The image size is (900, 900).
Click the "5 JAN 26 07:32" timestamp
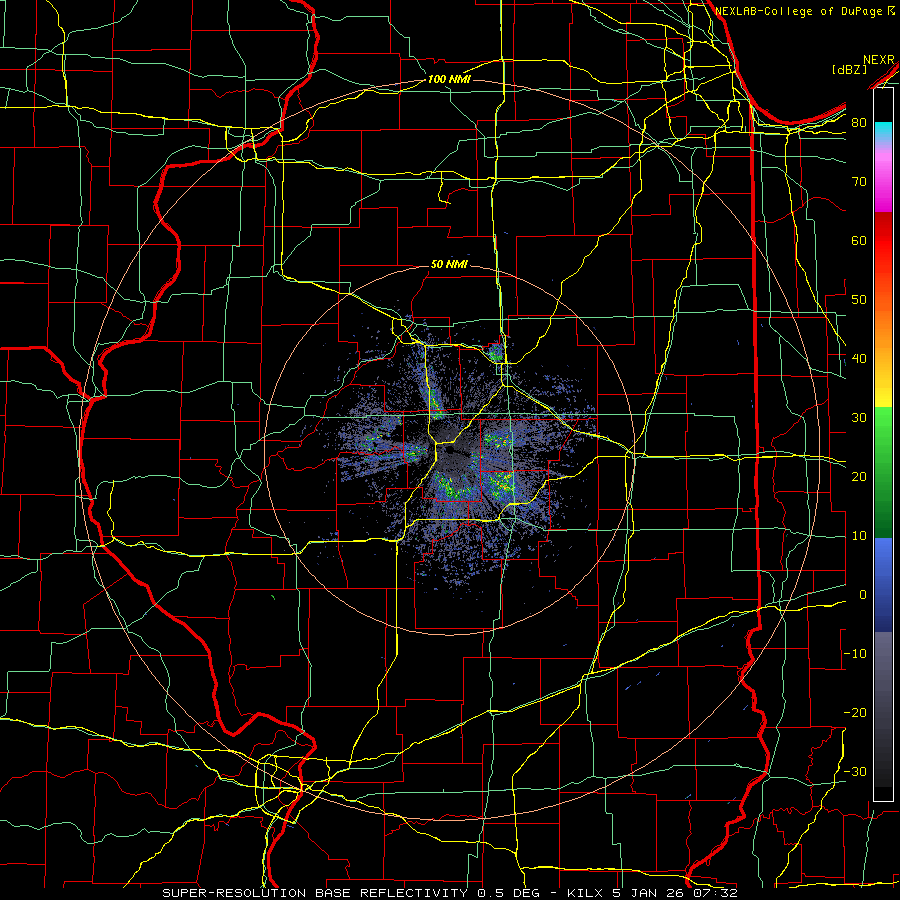click(x=675, y=893)
